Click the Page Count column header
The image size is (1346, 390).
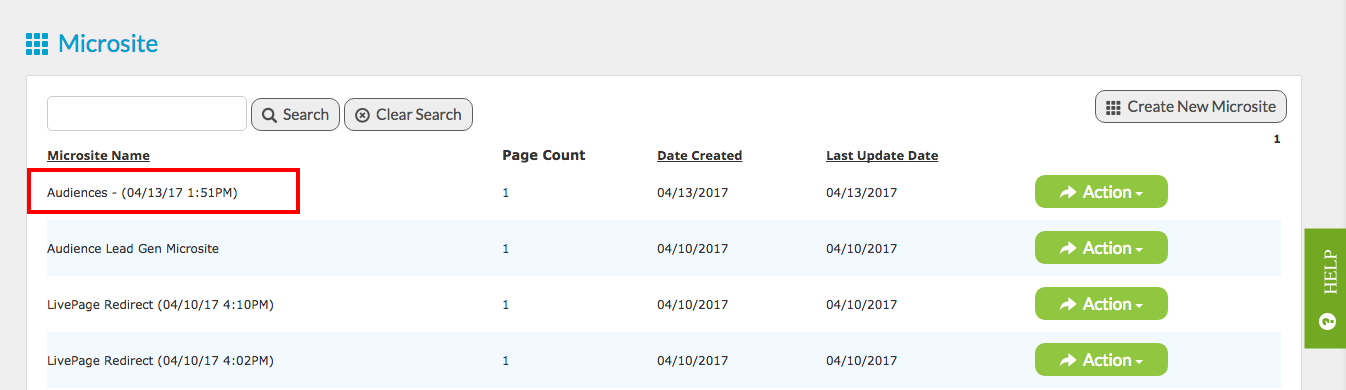pyautogui.click(x=544, y=155)
